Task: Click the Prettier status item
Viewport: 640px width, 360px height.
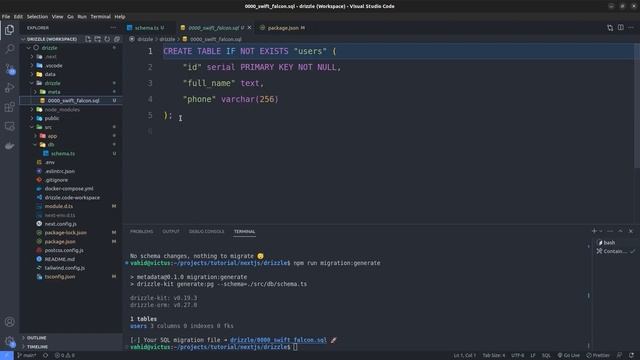Action: coord(598,356)
